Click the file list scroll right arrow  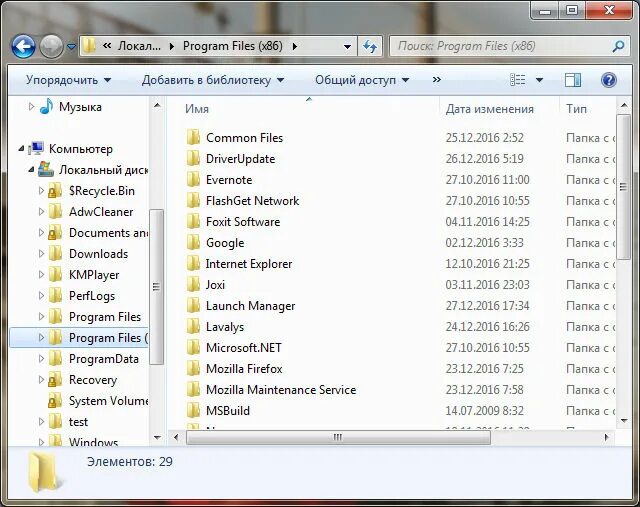[x=607, y=438]
